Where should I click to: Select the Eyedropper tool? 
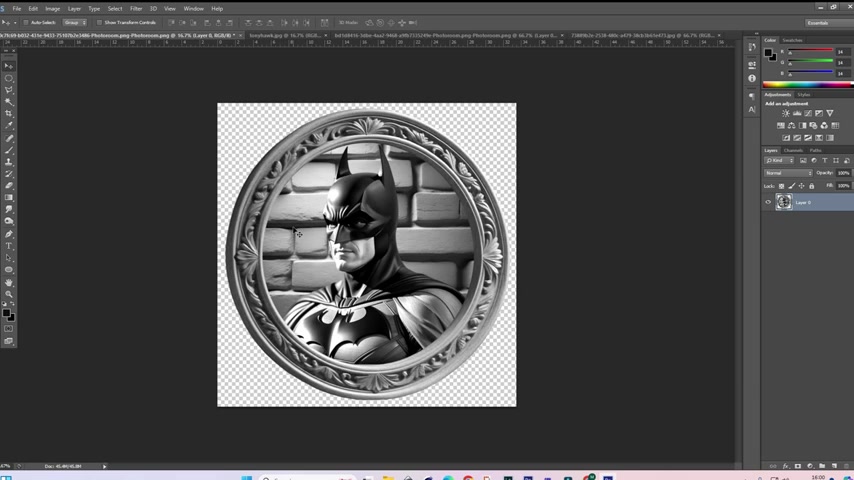9,125
